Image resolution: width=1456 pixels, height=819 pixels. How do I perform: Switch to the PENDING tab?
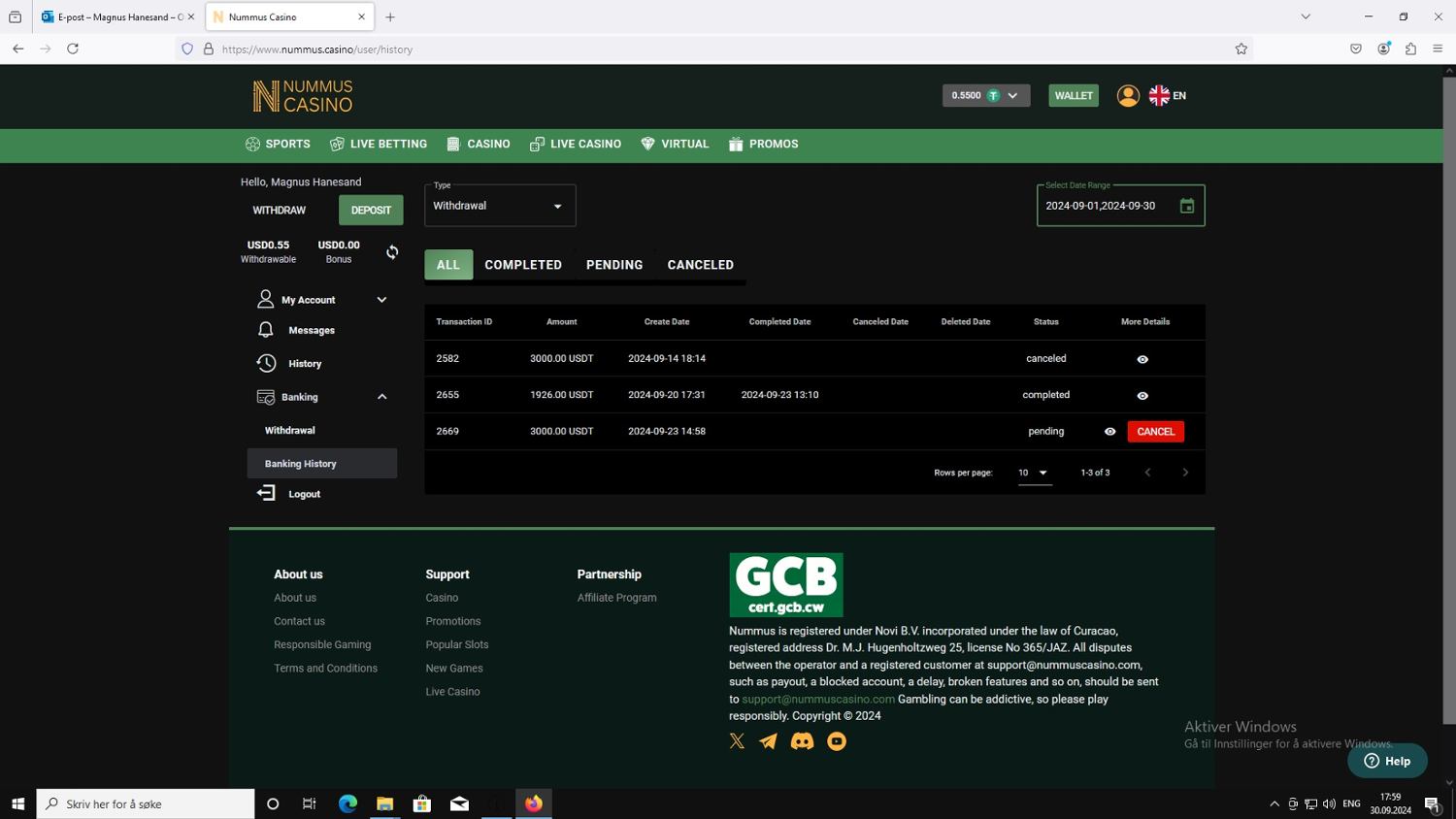tap(614, 265)
